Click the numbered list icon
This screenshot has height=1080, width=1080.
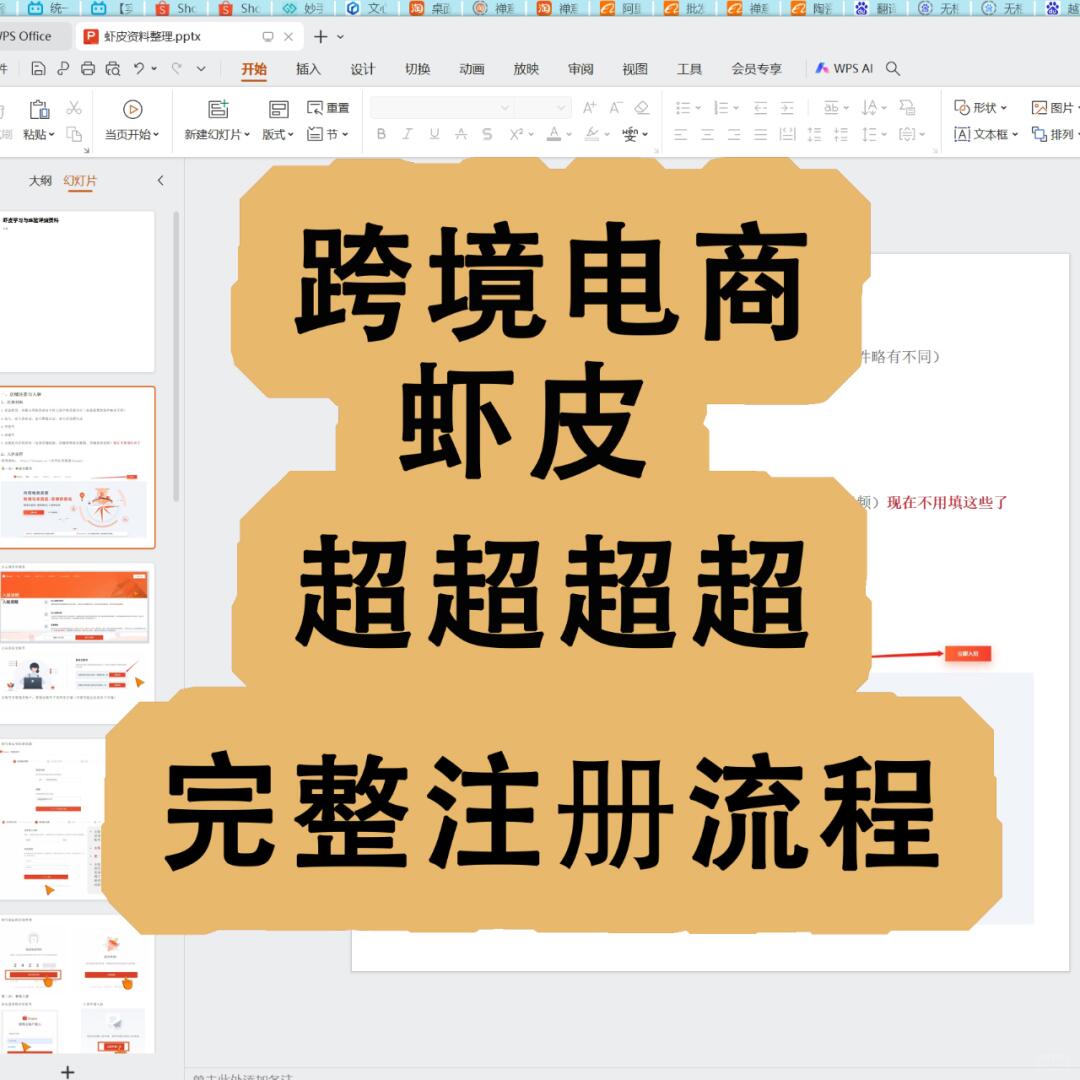(x=721, y=107)
